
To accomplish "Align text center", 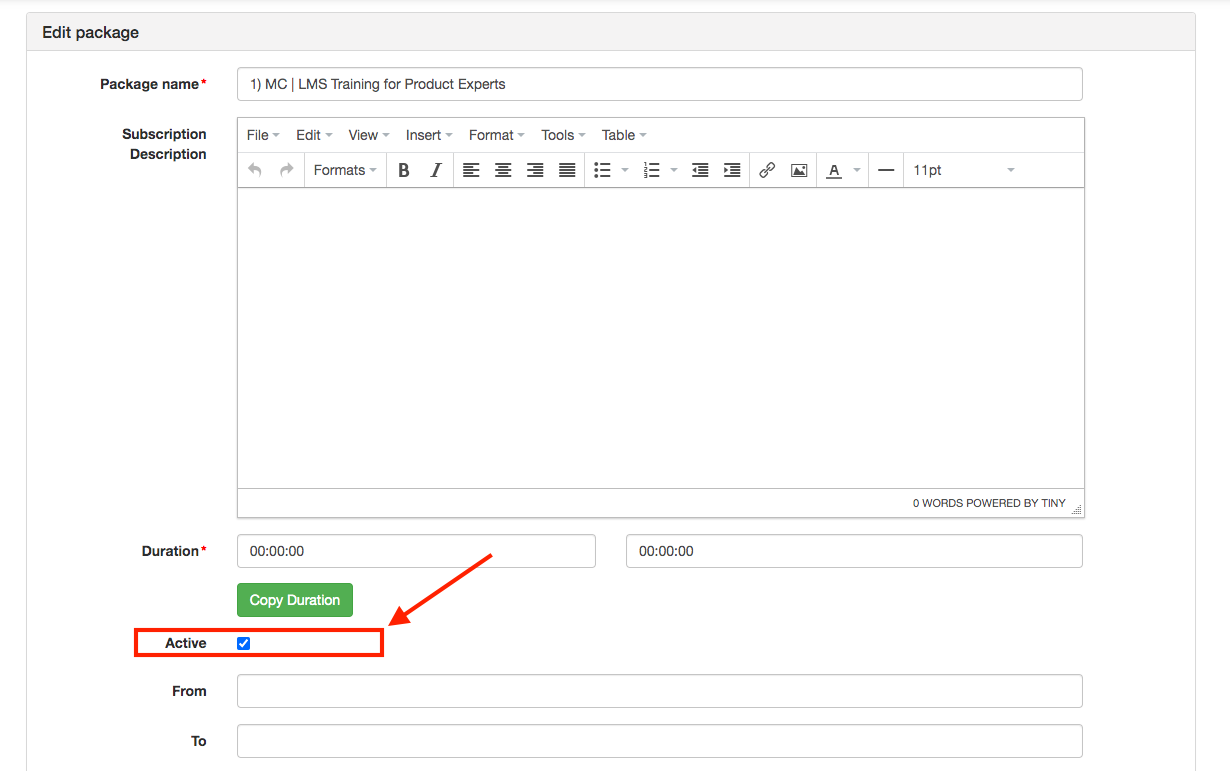I will click(503, 170).
